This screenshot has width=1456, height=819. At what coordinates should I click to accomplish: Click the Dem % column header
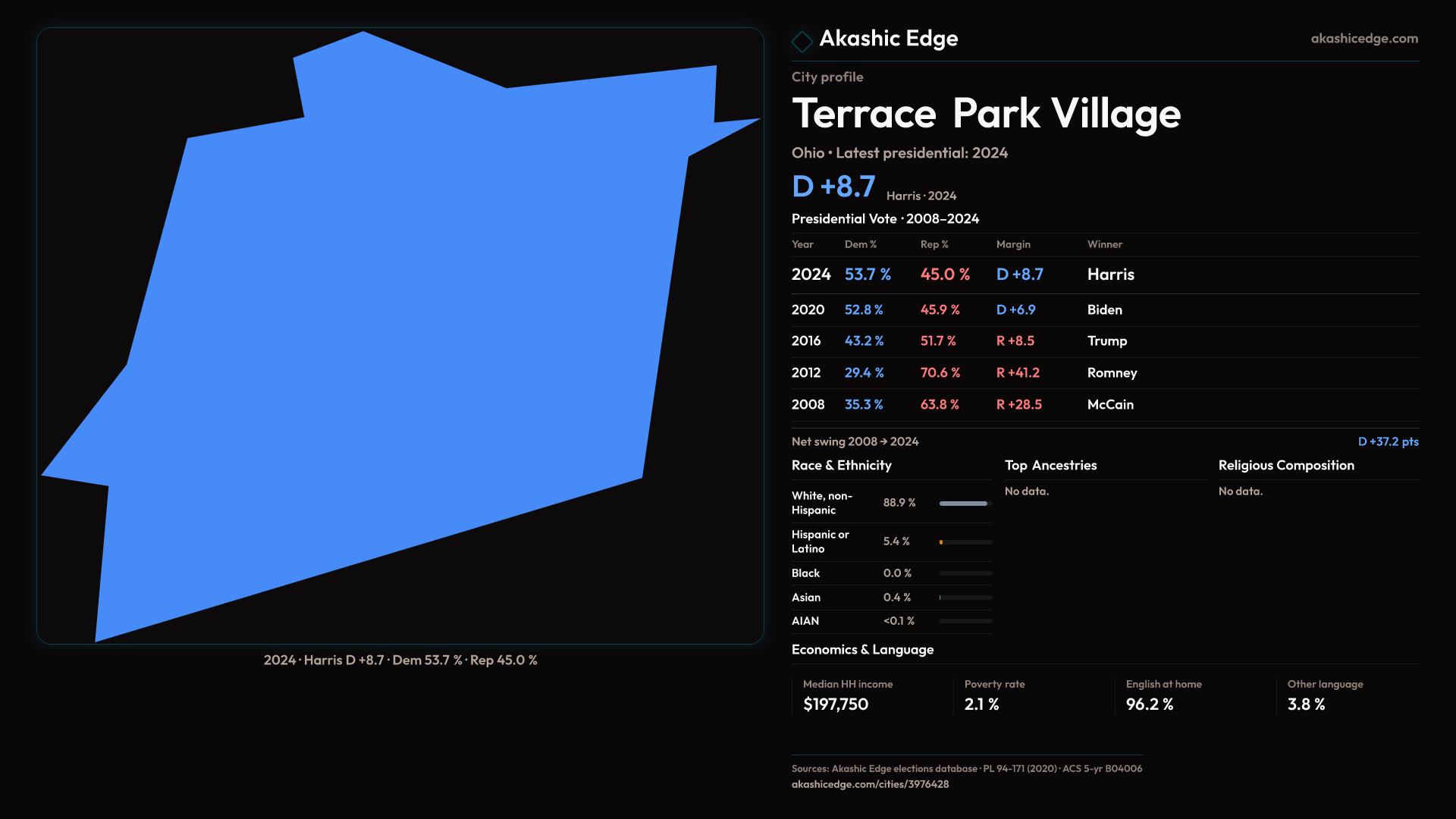(860, 244)
